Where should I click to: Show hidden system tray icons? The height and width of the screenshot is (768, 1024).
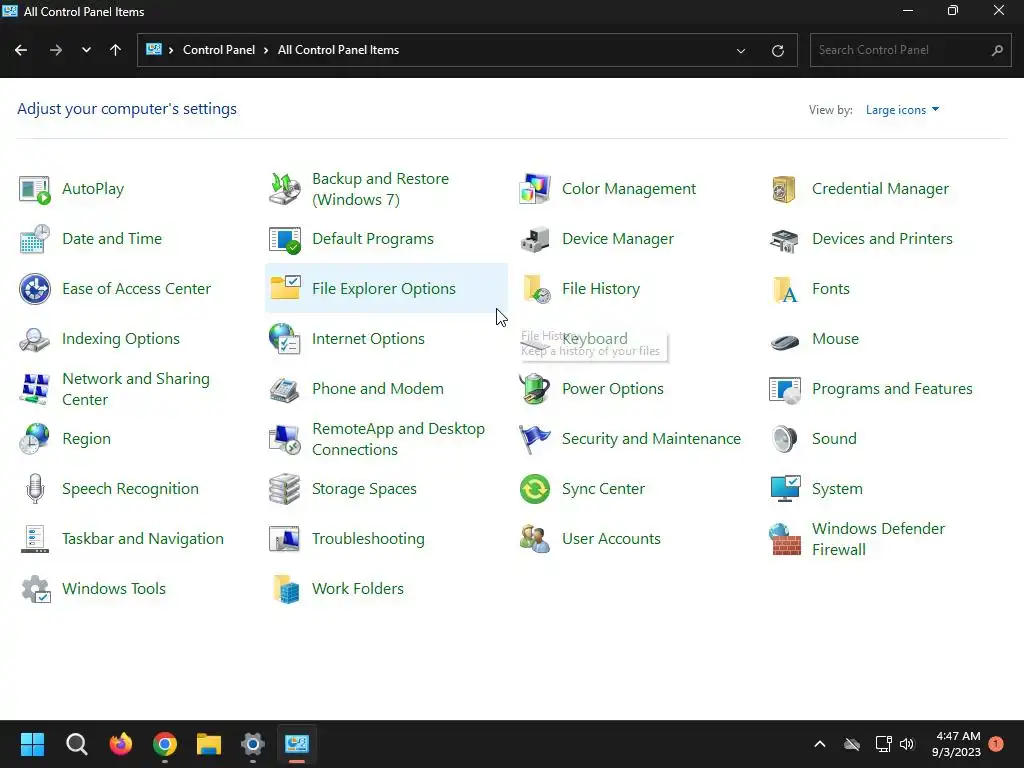820,744
